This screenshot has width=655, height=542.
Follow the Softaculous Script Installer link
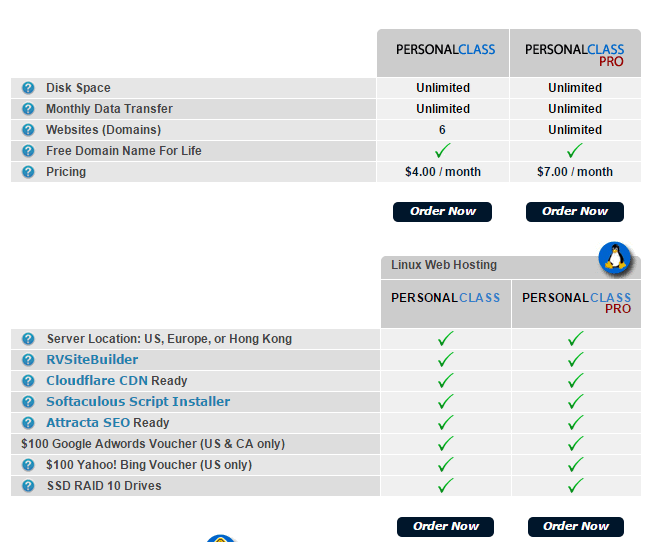[x=138, y=401]
